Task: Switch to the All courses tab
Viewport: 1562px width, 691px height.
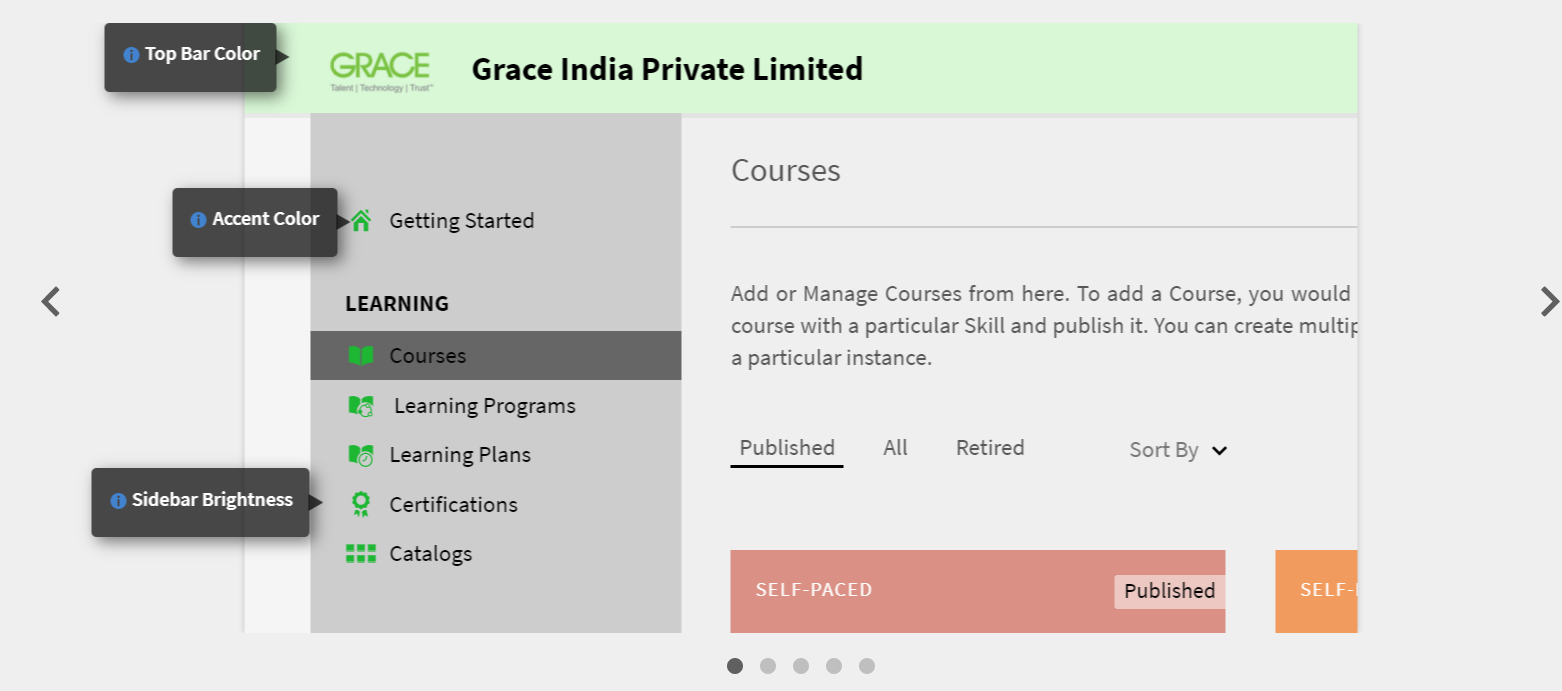Action: (x=895, y=448)
